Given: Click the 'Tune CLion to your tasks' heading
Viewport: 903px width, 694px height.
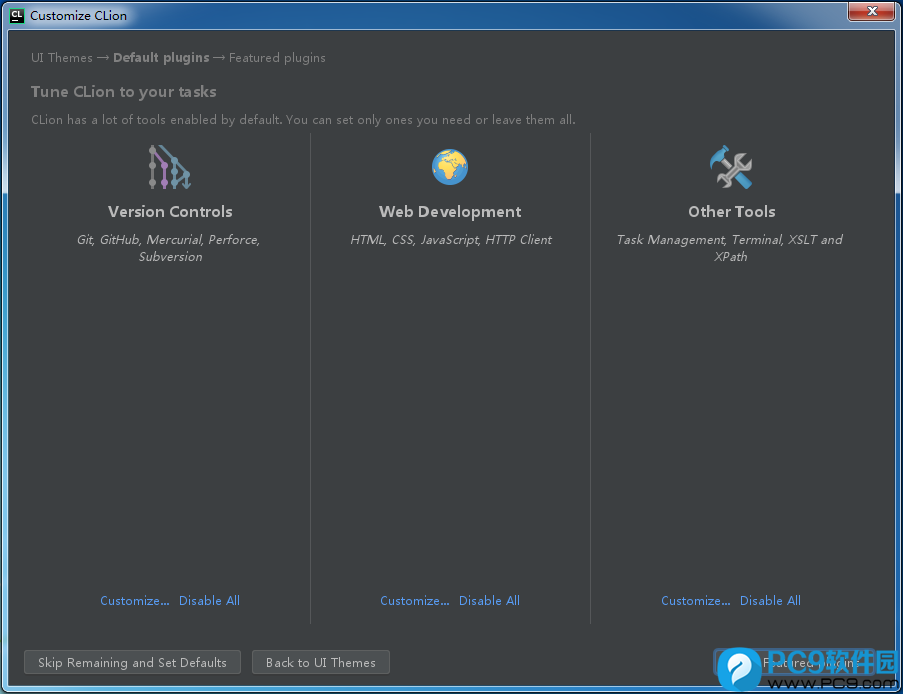Looking at the screenshot, I should (x=124, y=92).
